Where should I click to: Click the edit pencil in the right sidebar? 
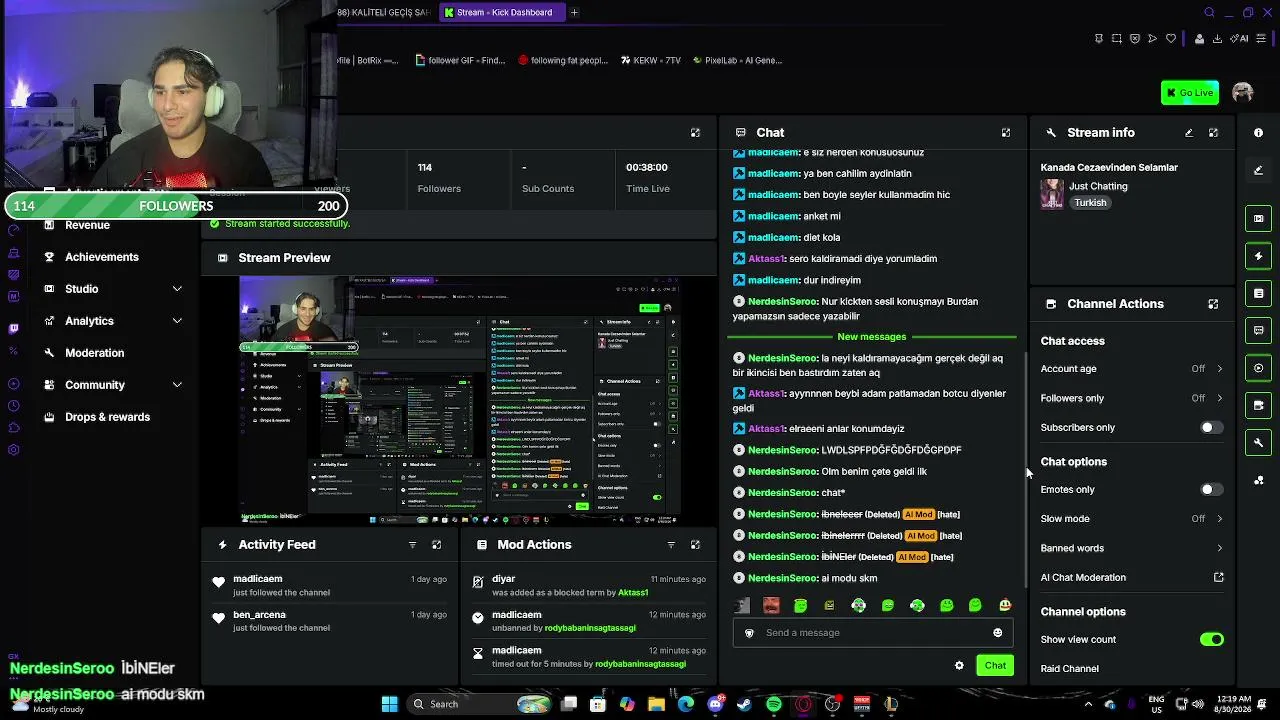click(1258, 170)
